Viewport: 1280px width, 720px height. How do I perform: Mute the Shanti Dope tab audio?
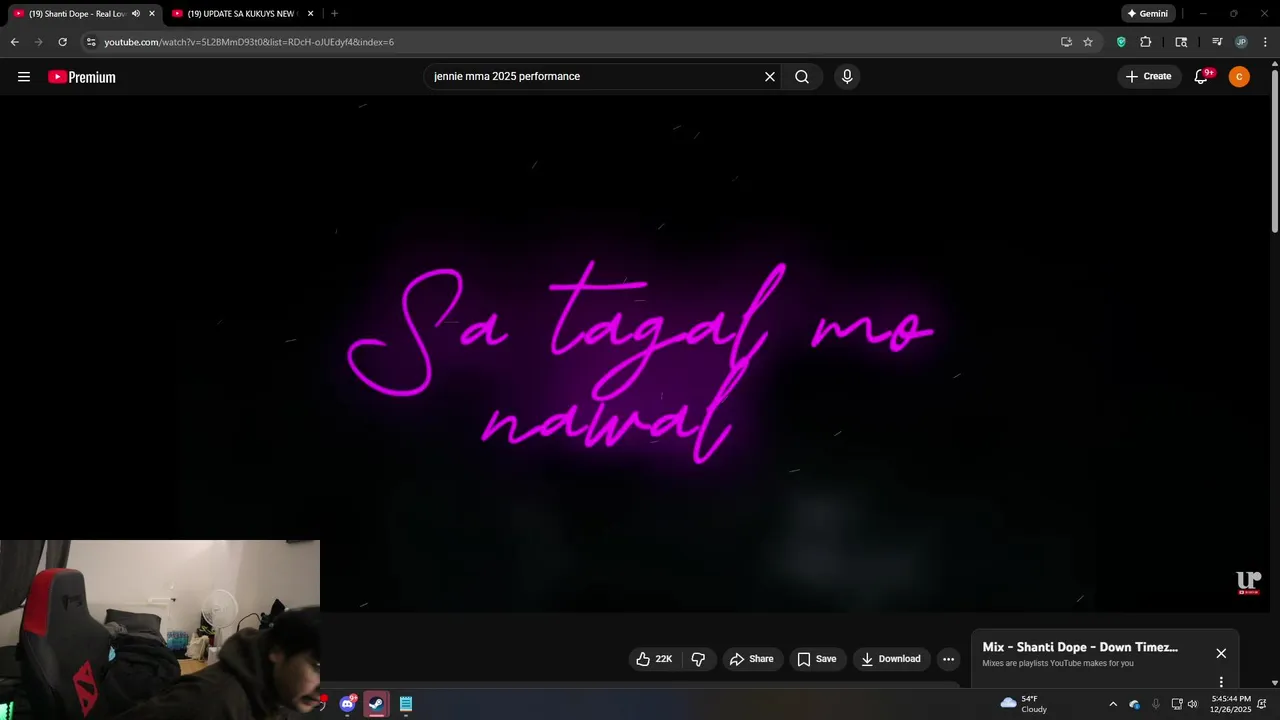pyautogui.click(x=136, y=14)
